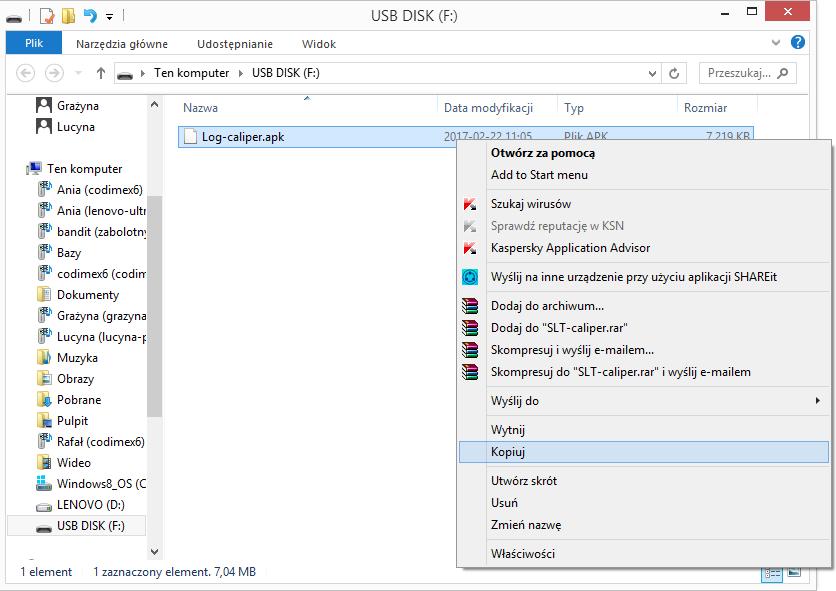Refresh the folder view
This screenshot has width=836, height=591.
[x=674, y=74]
